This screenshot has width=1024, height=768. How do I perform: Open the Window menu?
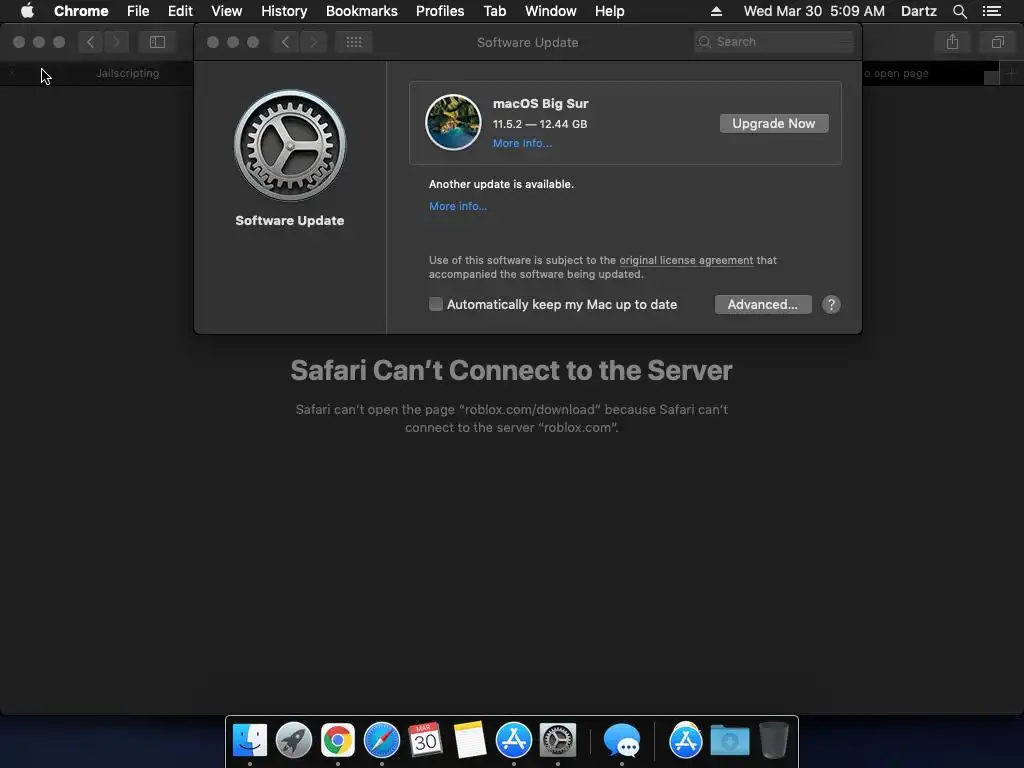coord(551,11)
